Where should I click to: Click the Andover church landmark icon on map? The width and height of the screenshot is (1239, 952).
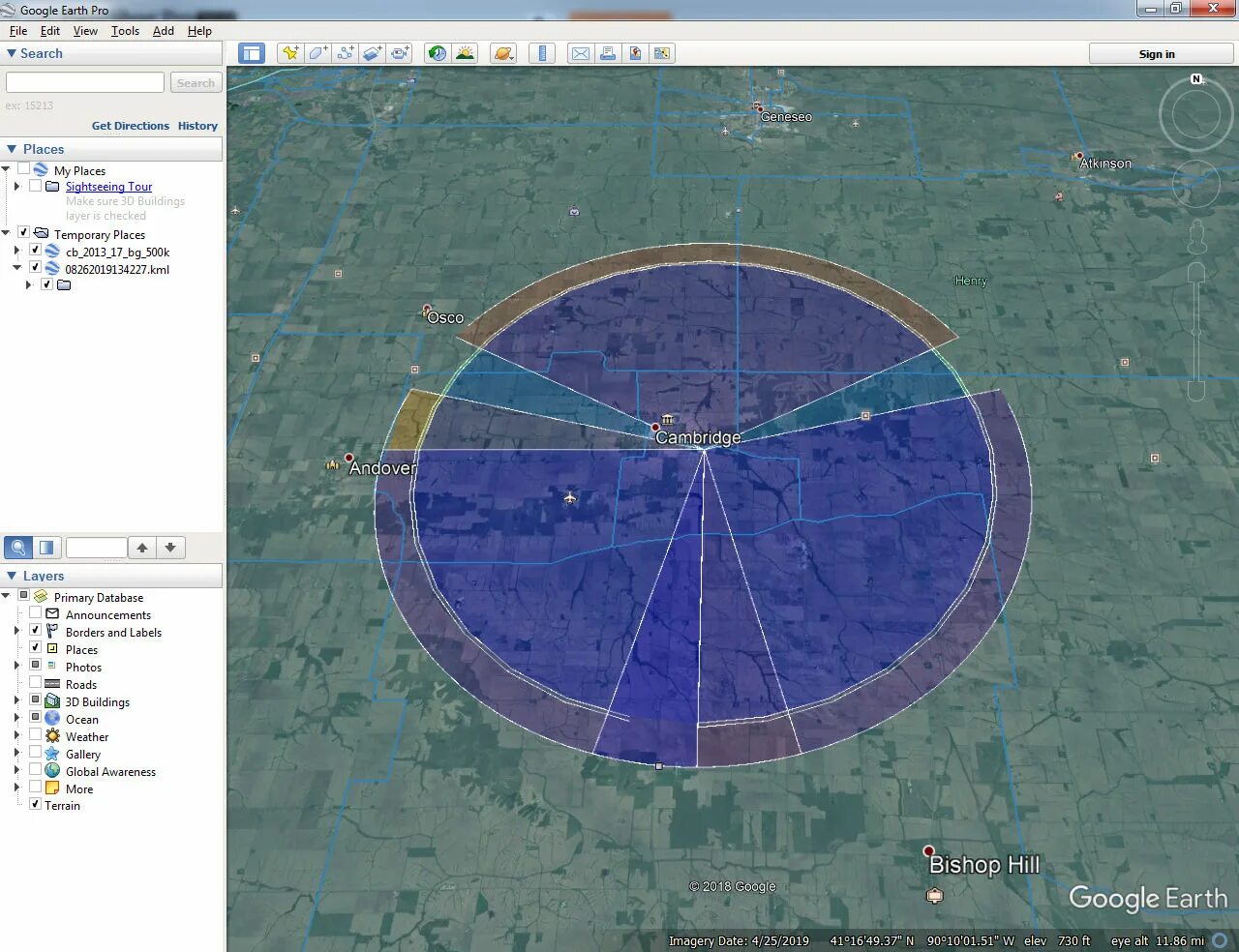click(333, 465)
